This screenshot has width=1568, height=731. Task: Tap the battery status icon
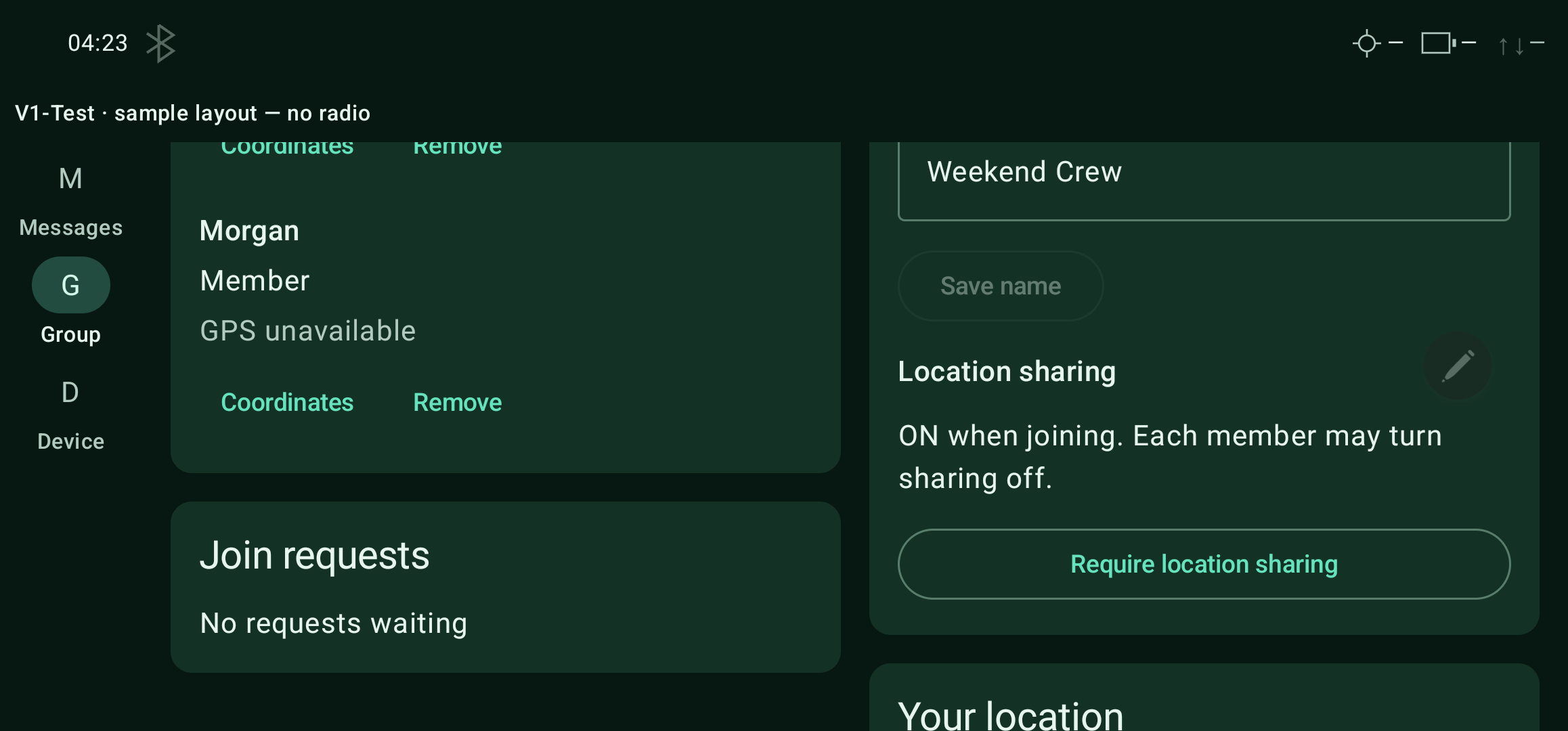tap(1438, 43)
